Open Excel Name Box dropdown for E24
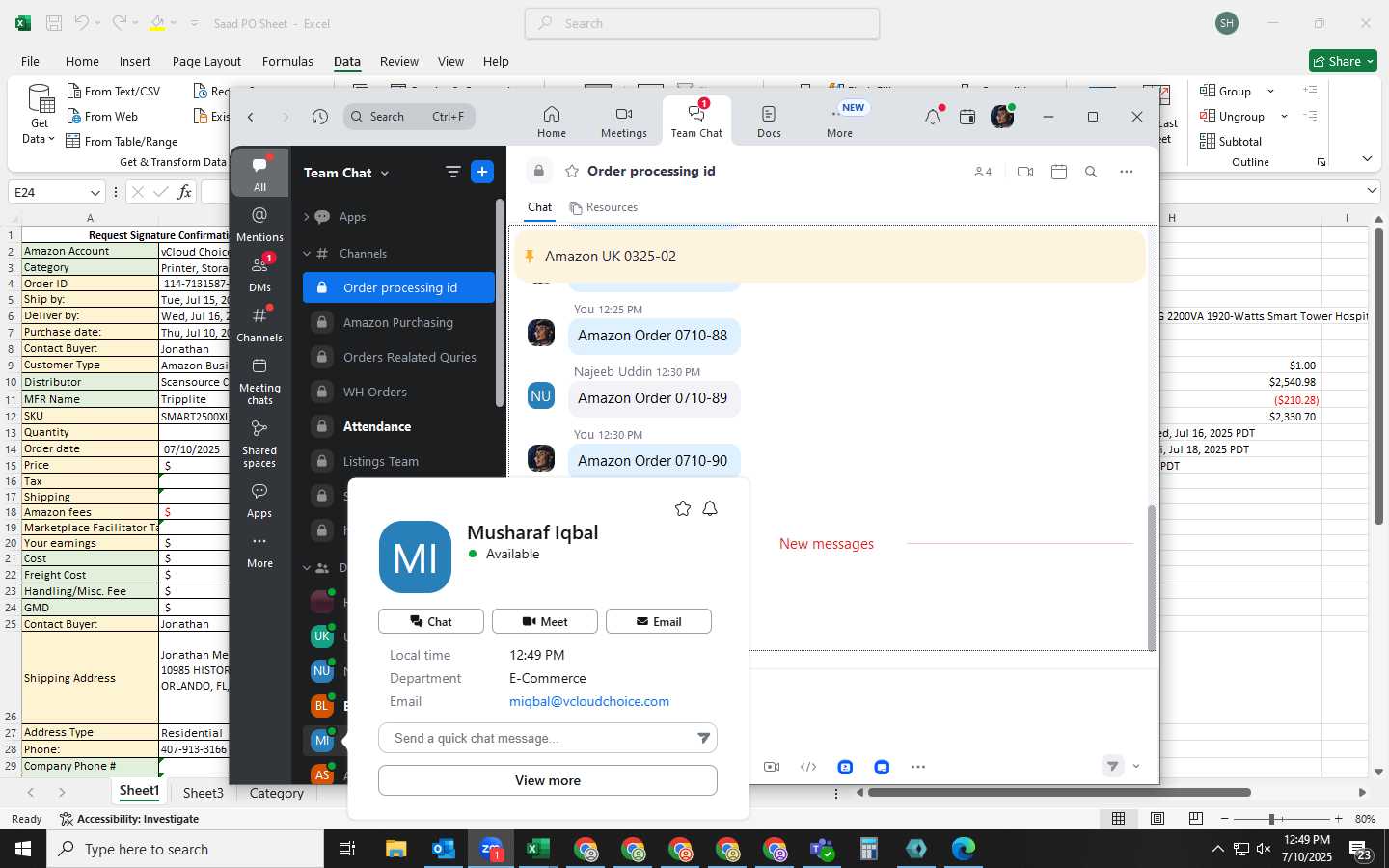 (x=95, y=192)
